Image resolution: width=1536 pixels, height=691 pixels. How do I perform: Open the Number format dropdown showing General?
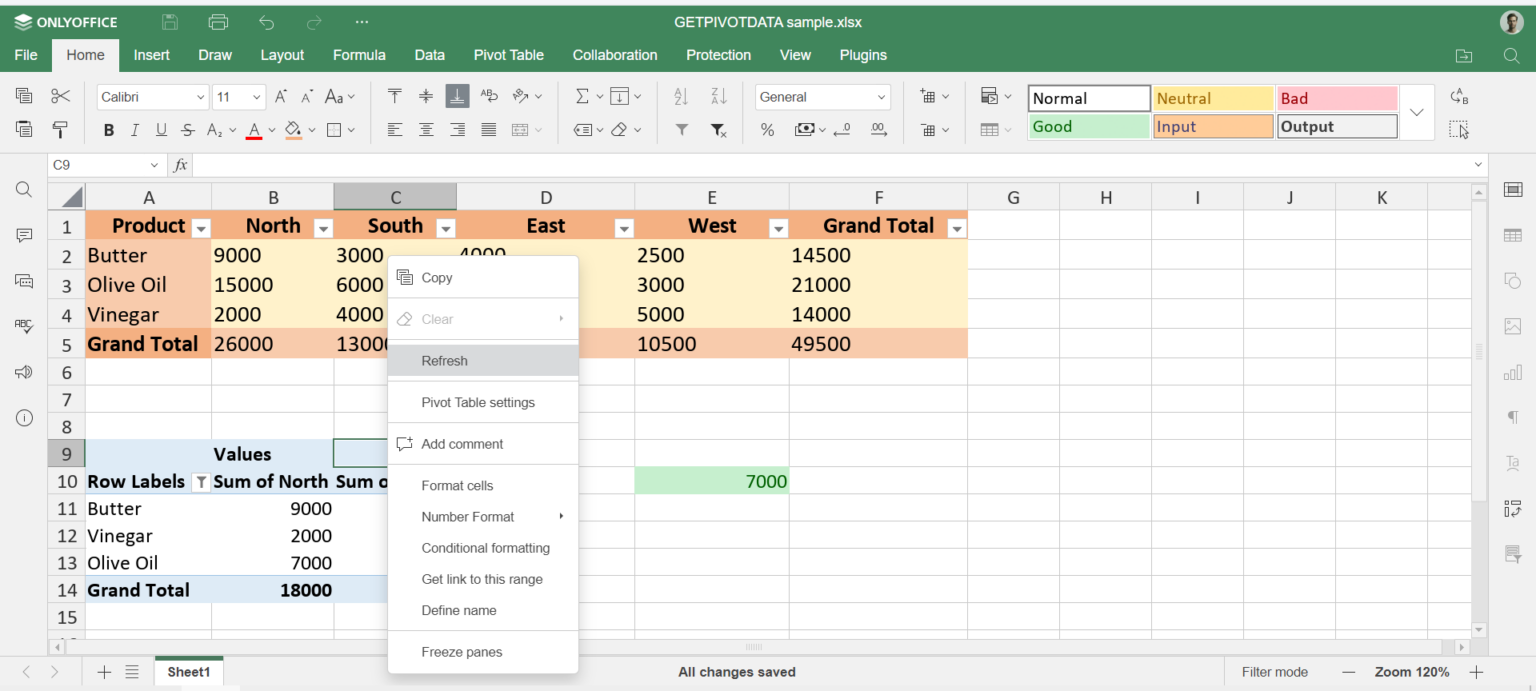[822, 96]
